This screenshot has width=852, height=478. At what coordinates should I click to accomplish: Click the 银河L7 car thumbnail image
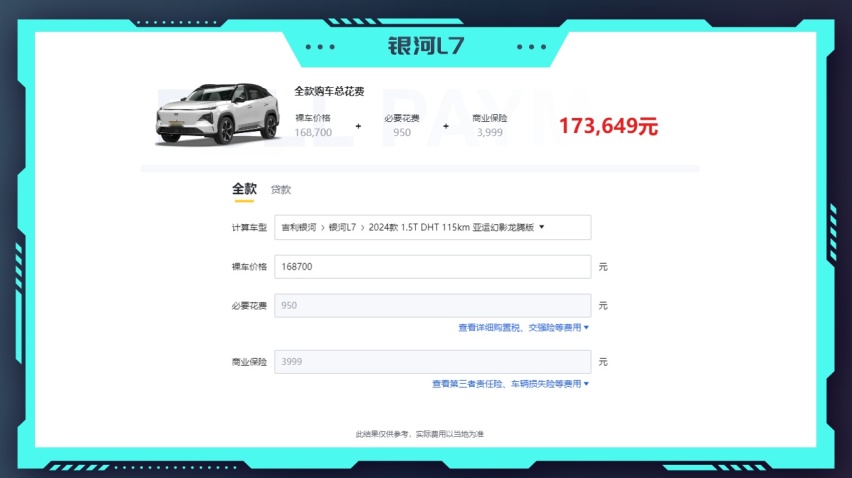tap(217, 114)
